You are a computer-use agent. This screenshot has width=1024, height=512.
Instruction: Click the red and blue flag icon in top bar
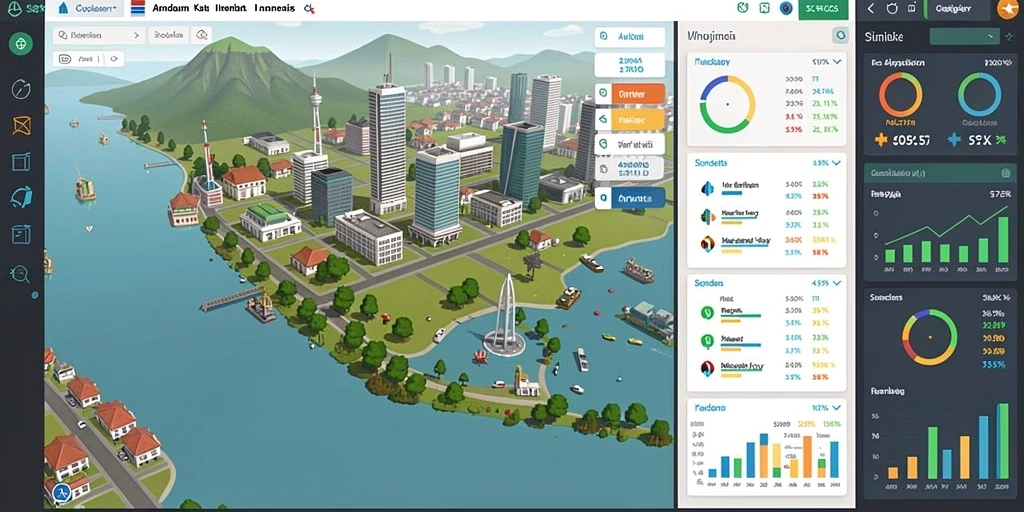(x=137, y=8)
